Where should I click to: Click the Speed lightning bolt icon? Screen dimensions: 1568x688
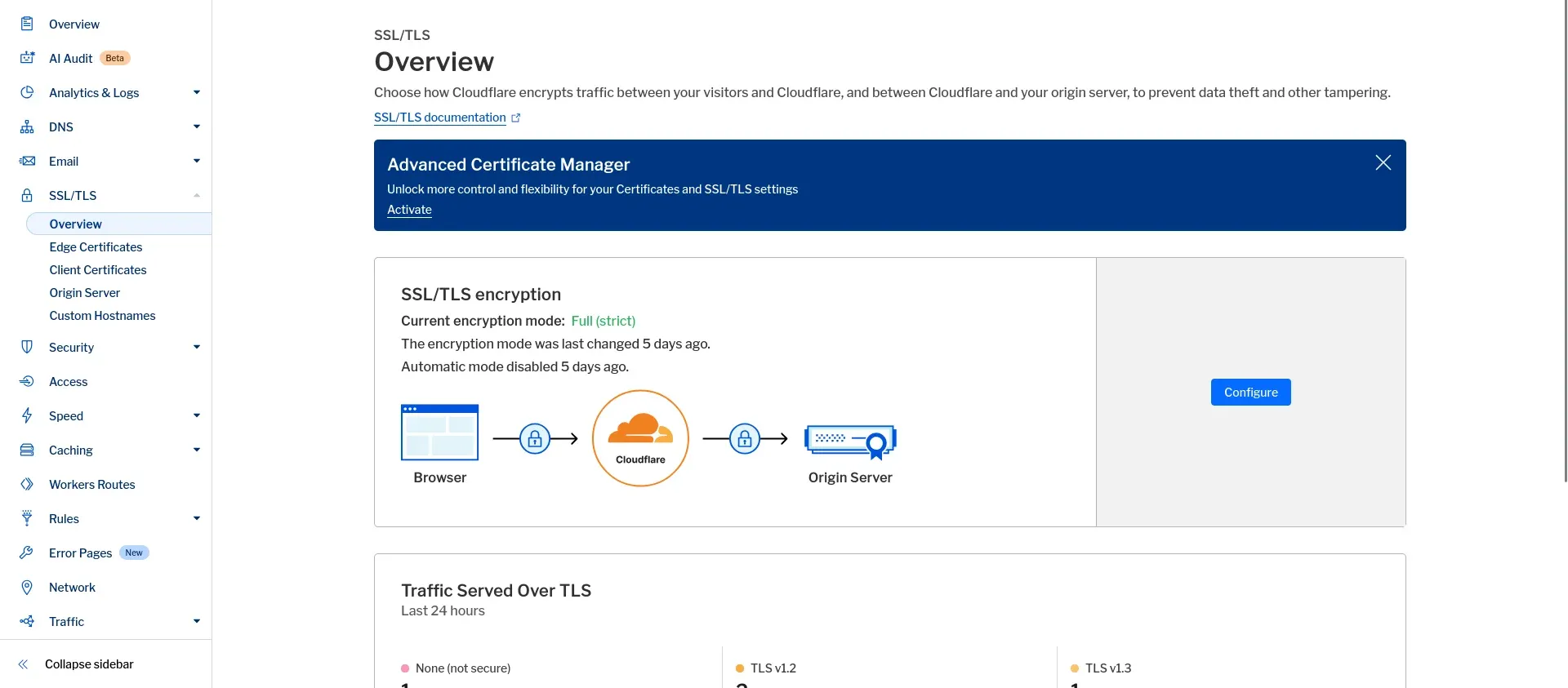click(27, 415)
